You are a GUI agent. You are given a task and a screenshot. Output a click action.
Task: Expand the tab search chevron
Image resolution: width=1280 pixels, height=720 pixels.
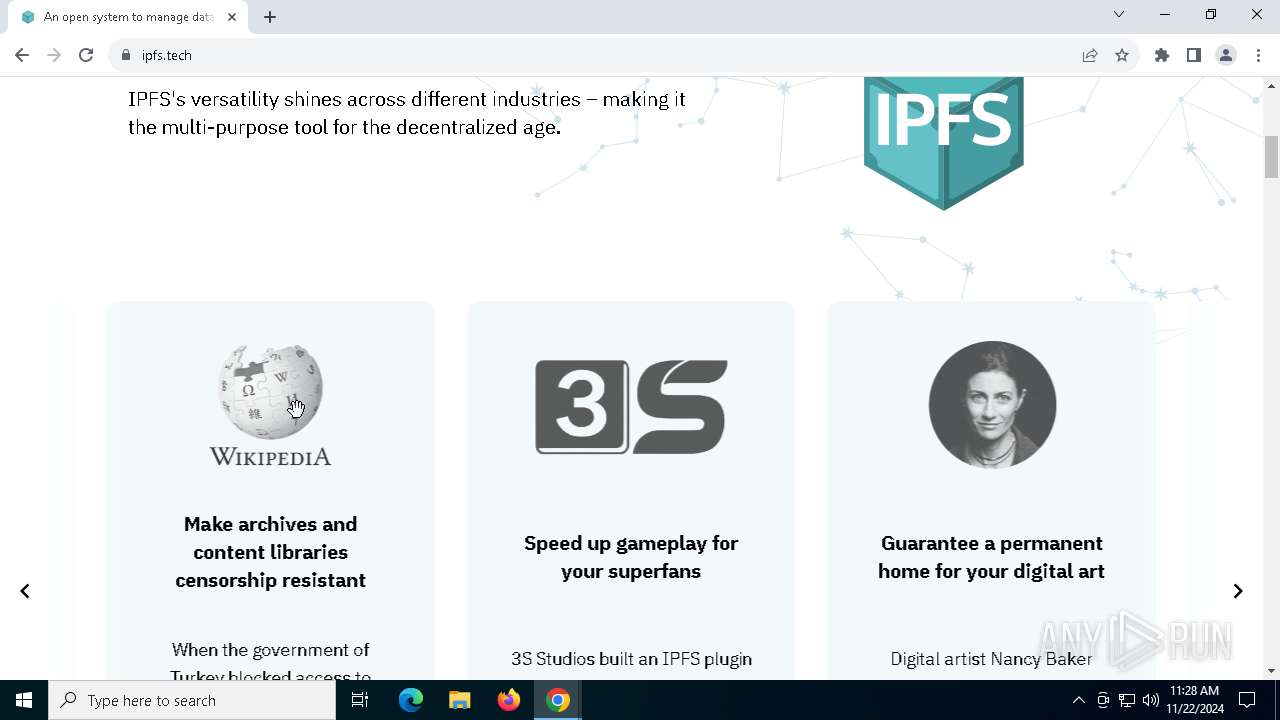1119,14
